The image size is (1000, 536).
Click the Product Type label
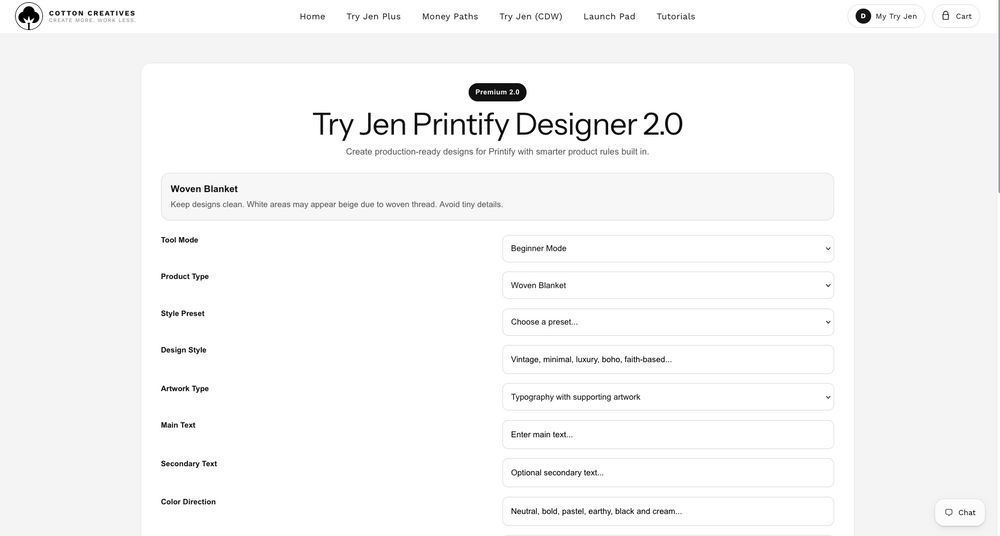(x=184, y=276)
